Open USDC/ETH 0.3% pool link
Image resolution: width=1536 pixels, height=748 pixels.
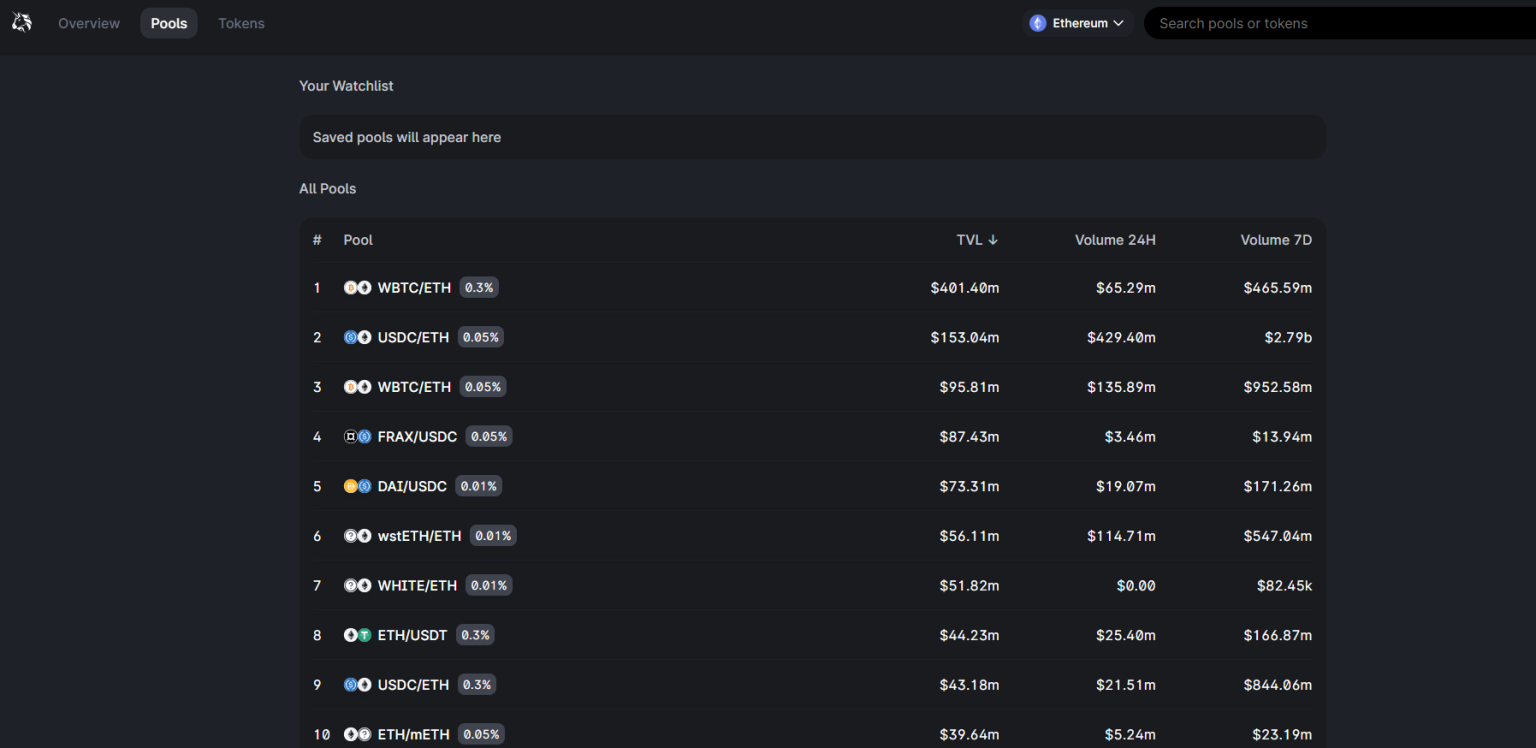(413, 685)
